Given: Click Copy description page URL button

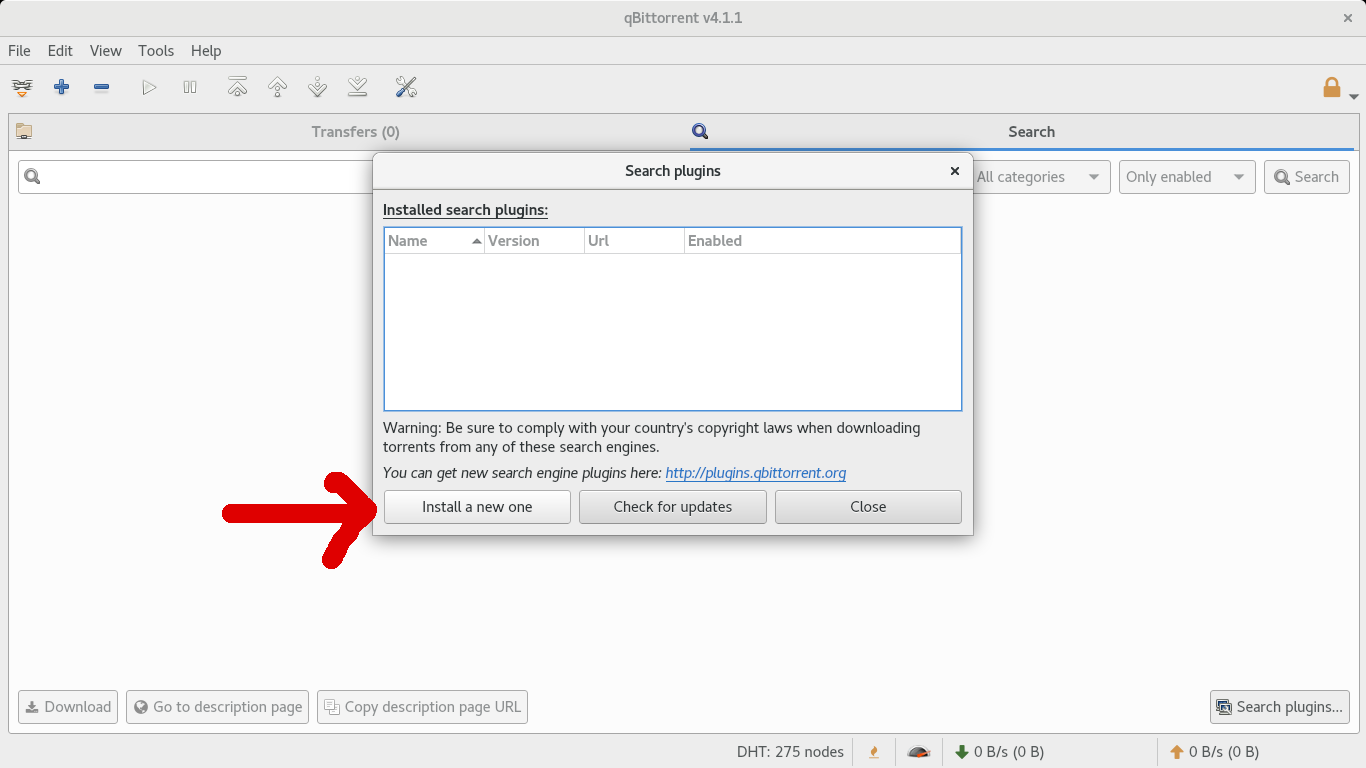Looking at the screenshot, I should pos(422,707).
